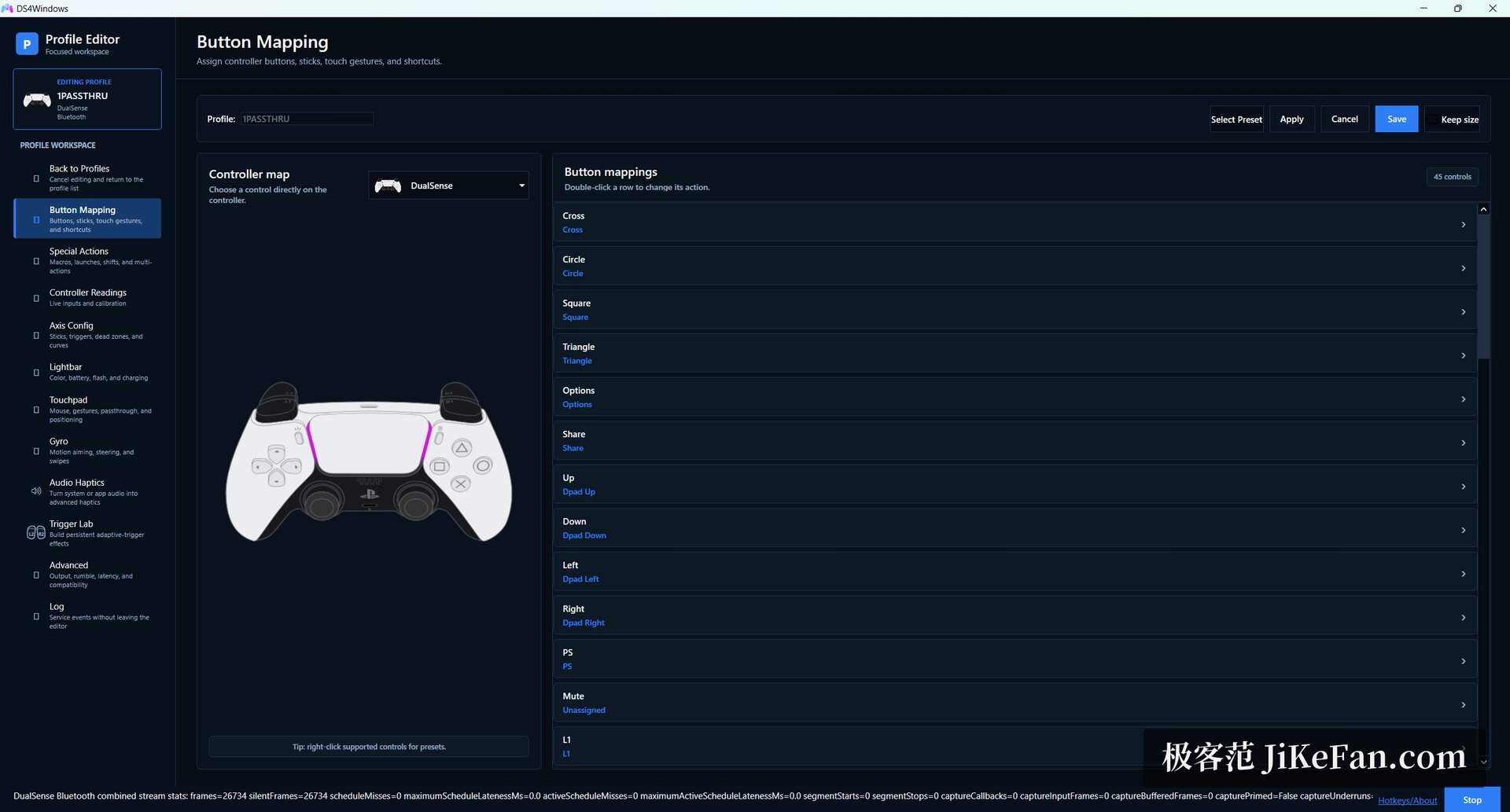1510x812 pixels.
Task: Open the DualSense controller type dropdown
Action: pos(449,186)
